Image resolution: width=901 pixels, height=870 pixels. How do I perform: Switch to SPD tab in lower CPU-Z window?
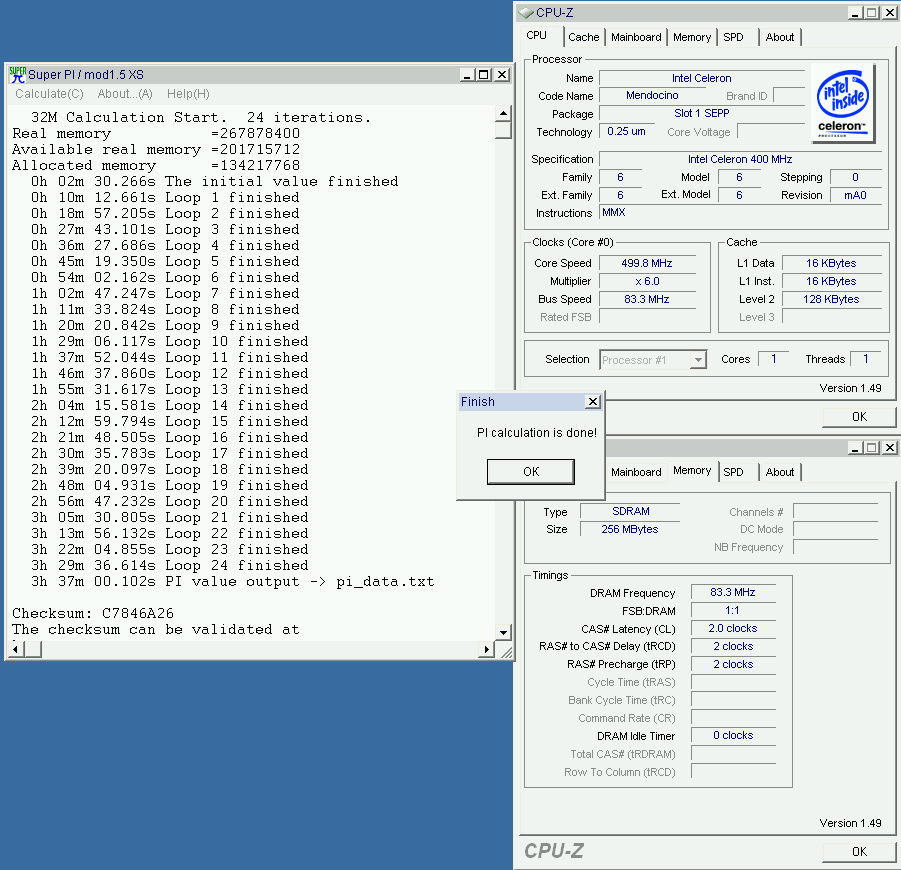click(x=733, y=472)
